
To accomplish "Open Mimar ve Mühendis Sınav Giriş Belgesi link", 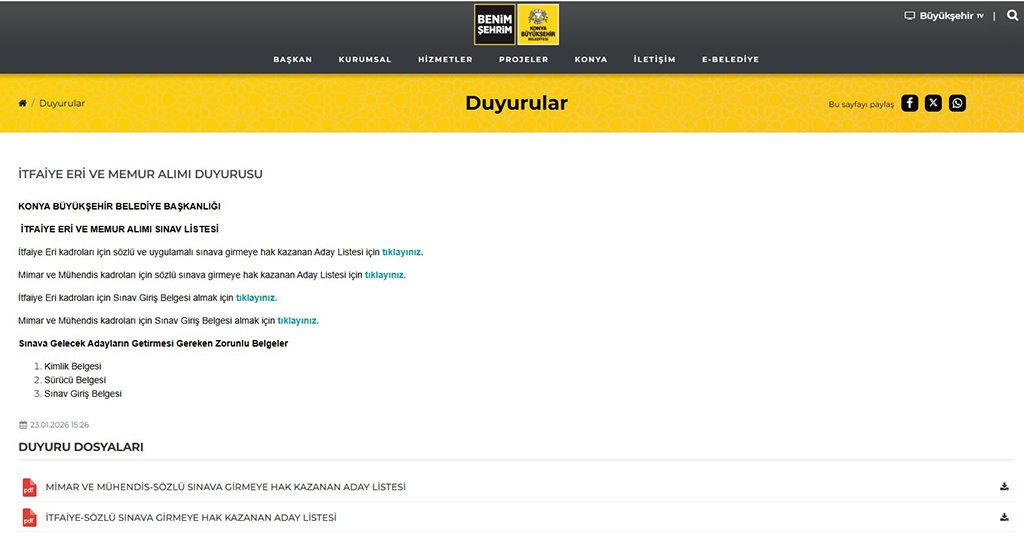I will click(298, 321).
